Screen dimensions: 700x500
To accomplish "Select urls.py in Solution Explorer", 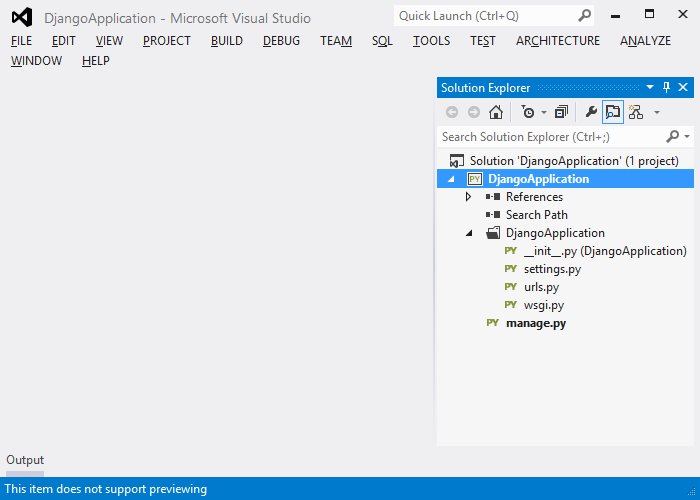I will [541, 287].
